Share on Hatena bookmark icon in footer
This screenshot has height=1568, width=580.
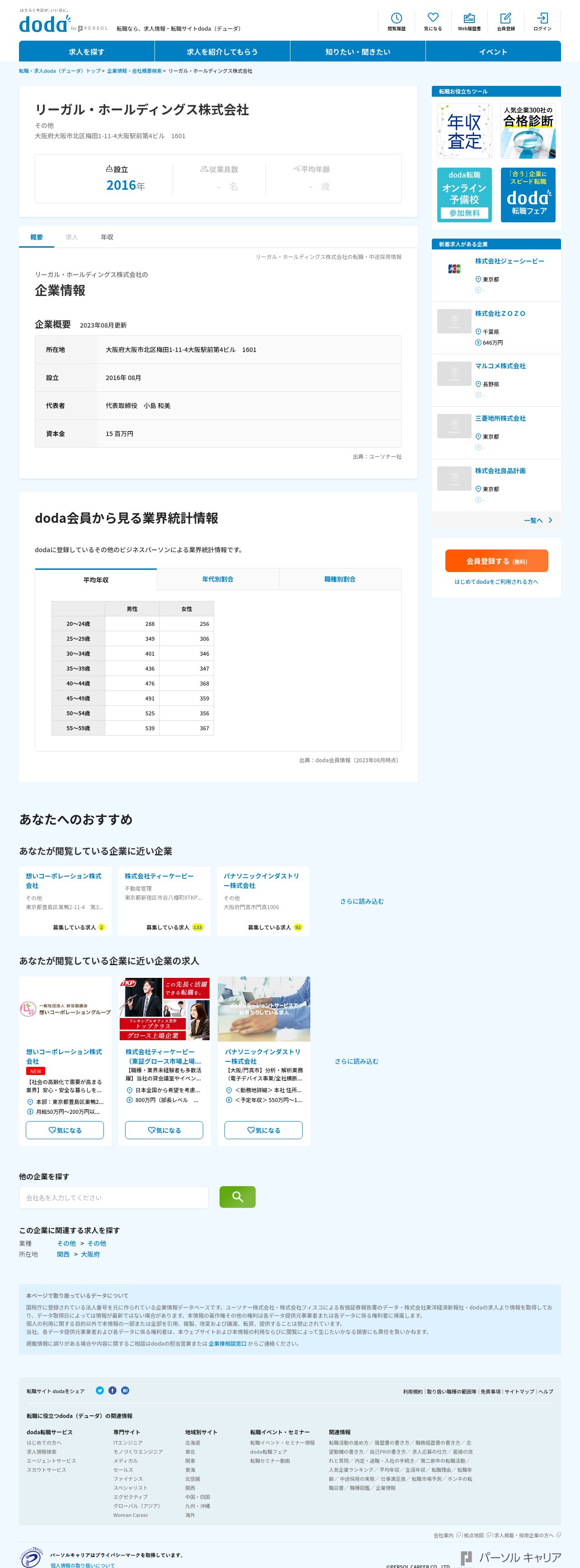[125, 1390]
